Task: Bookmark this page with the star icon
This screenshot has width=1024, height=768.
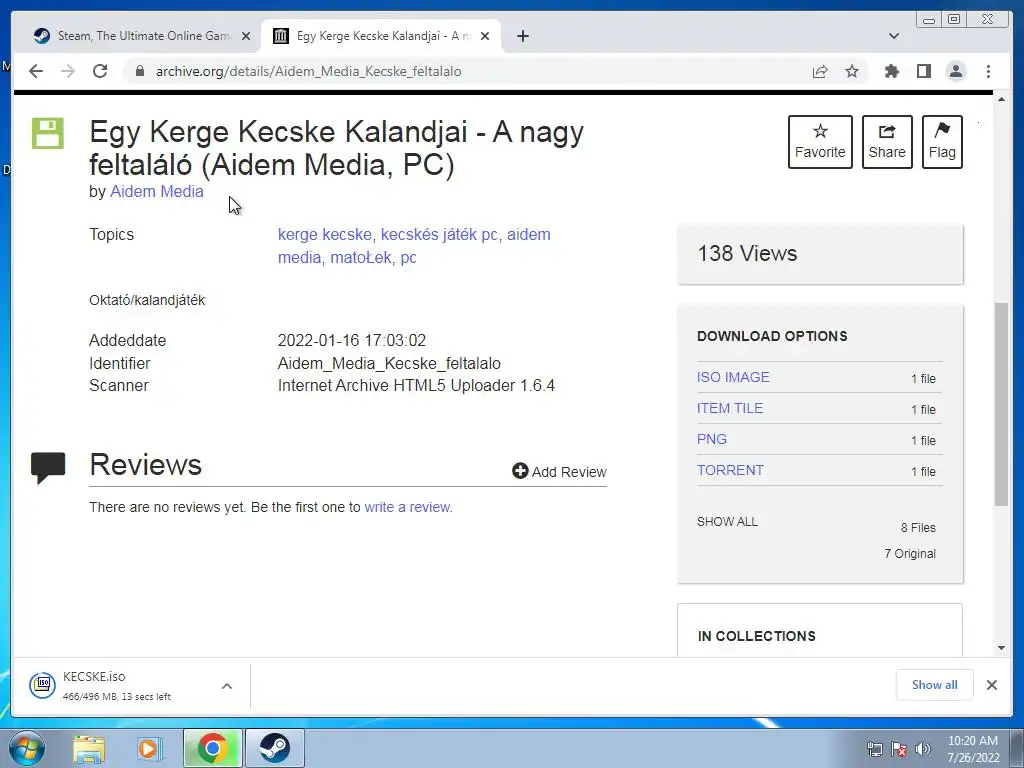Action: (852, 71)
